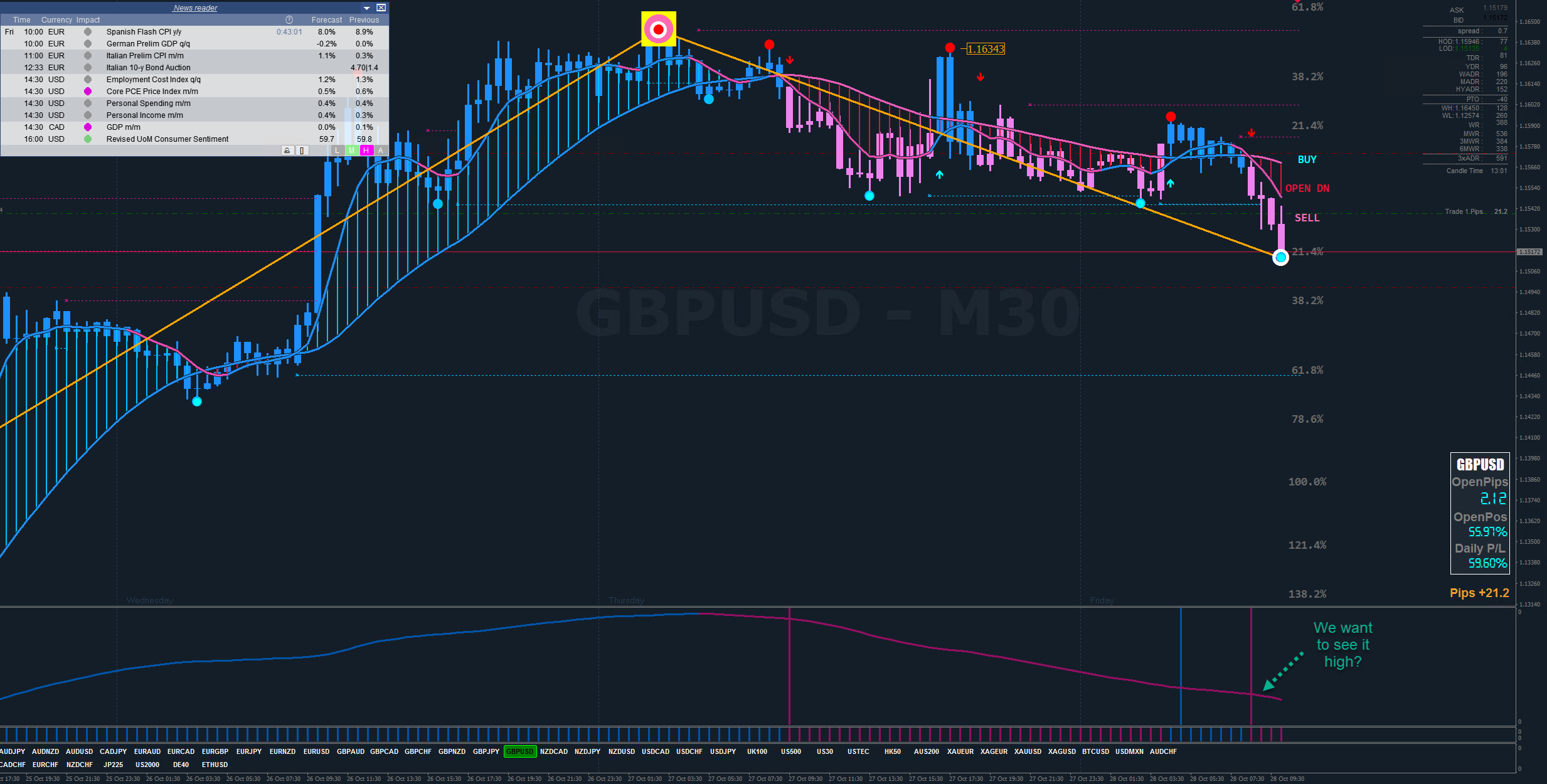Close the News reader panel
Screen dimensions: 1547x784
coord(381,8)
